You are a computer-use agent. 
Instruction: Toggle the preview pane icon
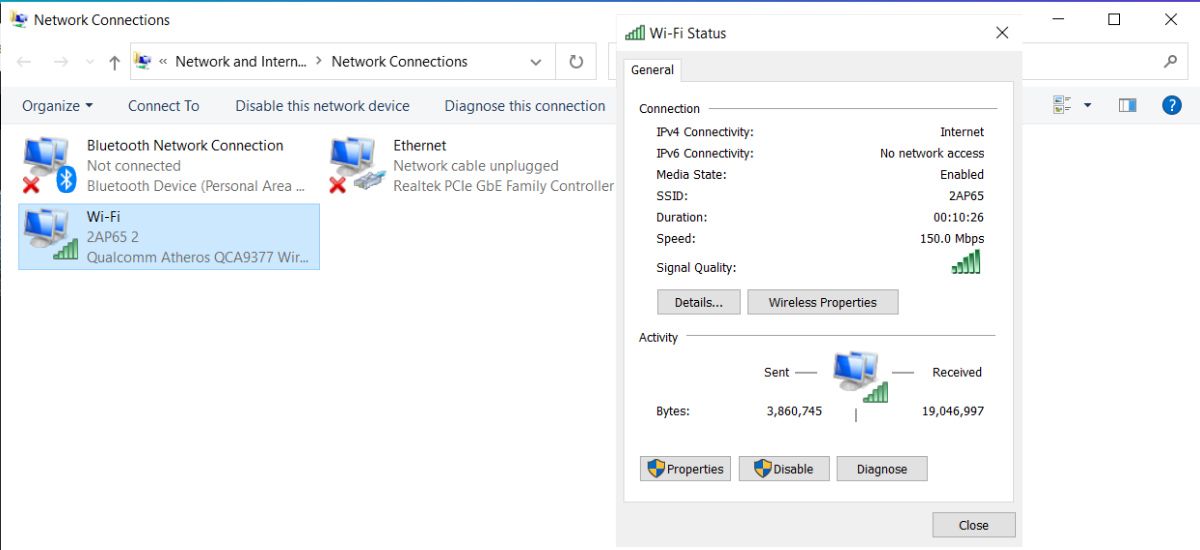coord(1127,105)
